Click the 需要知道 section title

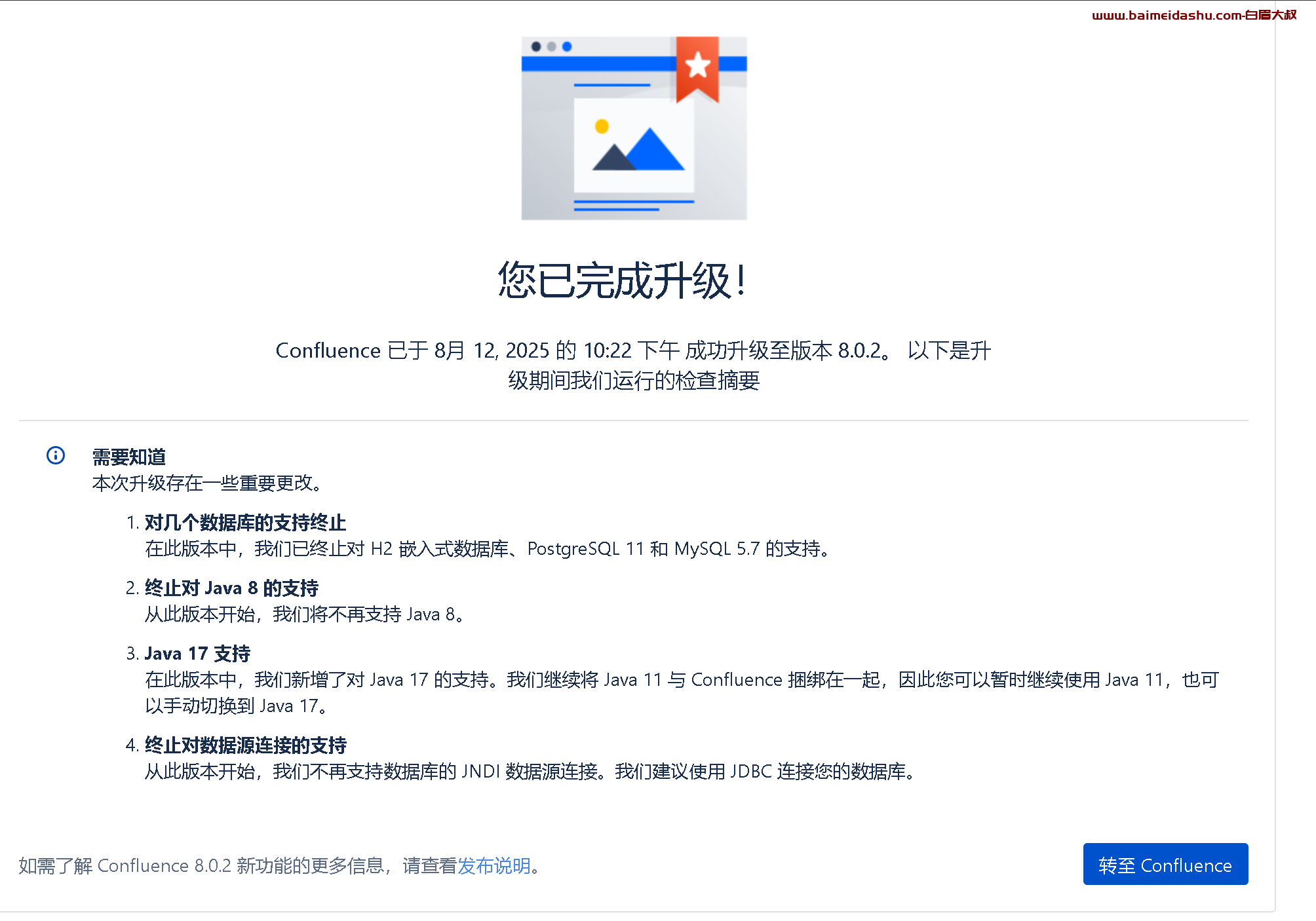coord(129,457)
